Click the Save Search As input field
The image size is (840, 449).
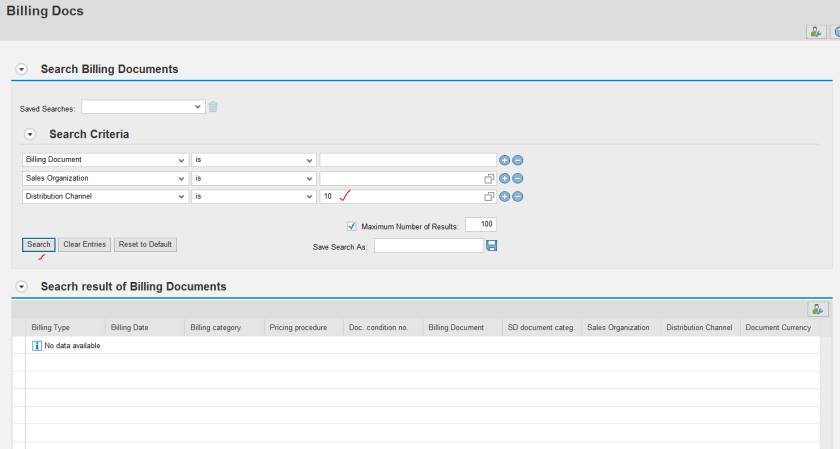click(429, 245)
